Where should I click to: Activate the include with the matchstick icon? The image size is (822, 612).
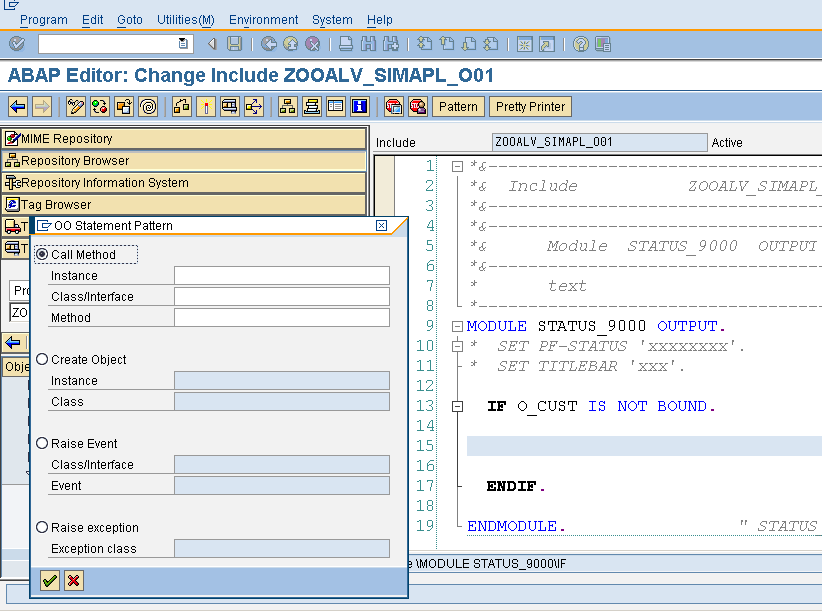pos(205,107)
